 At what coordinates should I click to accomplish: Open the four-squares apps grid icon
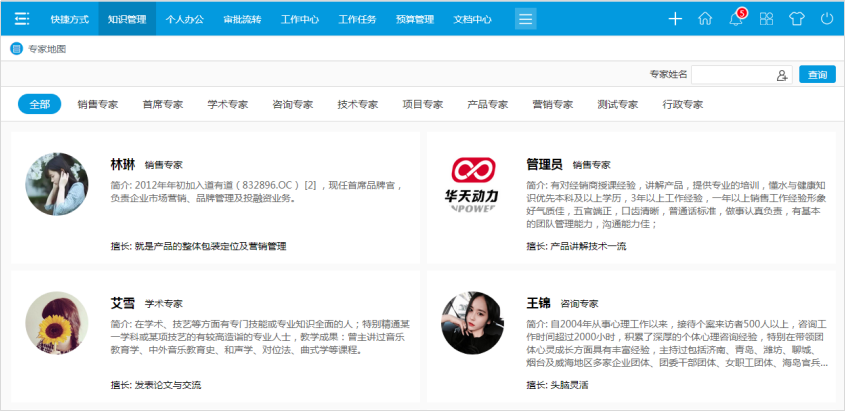pos(766,18)
